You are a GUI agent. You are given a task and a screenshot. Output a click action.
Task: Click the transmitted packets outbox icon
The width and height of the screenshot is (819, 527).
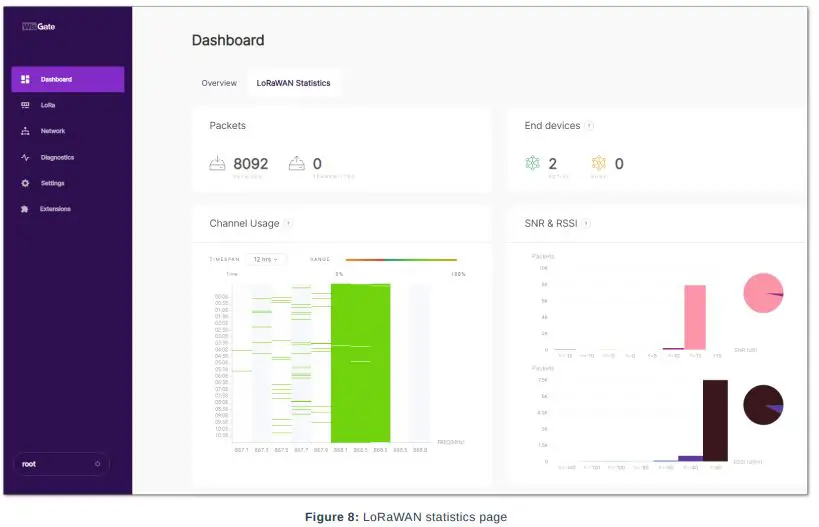click(x=297, y=163)
